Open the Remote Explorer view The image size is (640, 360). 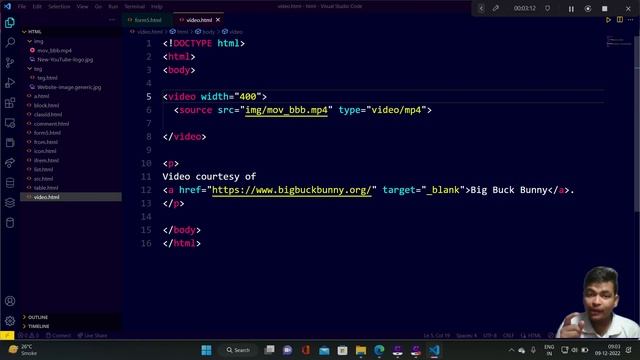10,122
